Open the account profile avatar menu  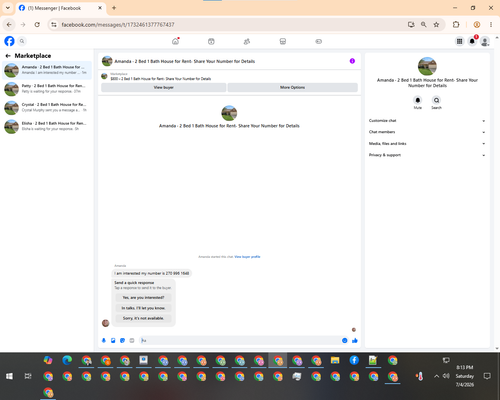(485, 41)
